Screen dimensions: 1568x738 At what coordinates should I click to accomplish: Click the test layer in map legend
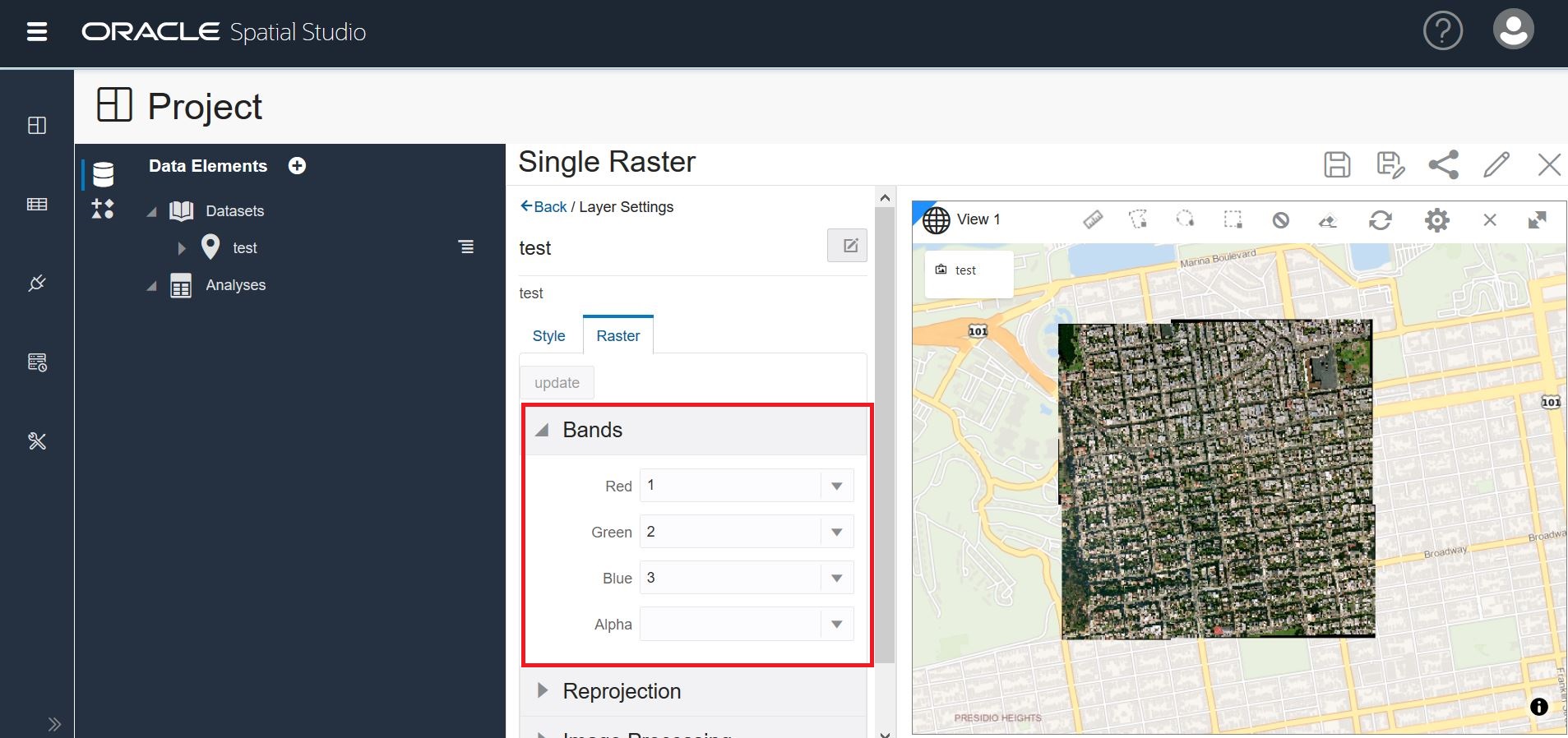click(969, 274)
